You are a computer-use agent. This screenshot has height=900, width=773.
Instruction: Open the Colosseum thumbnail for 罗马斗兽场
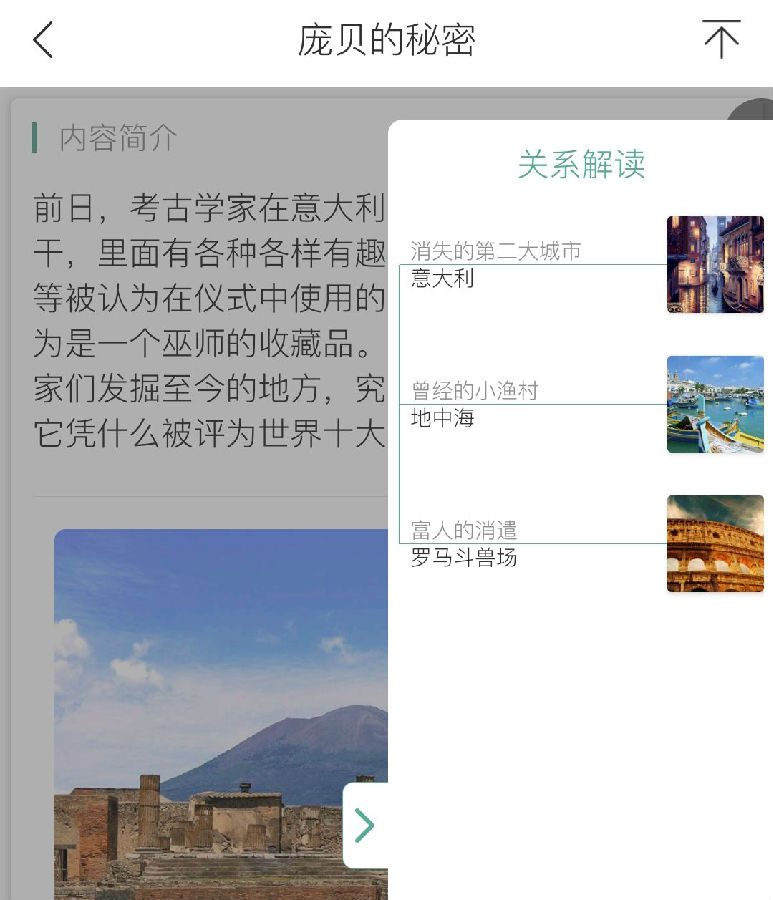coord(715,544)
